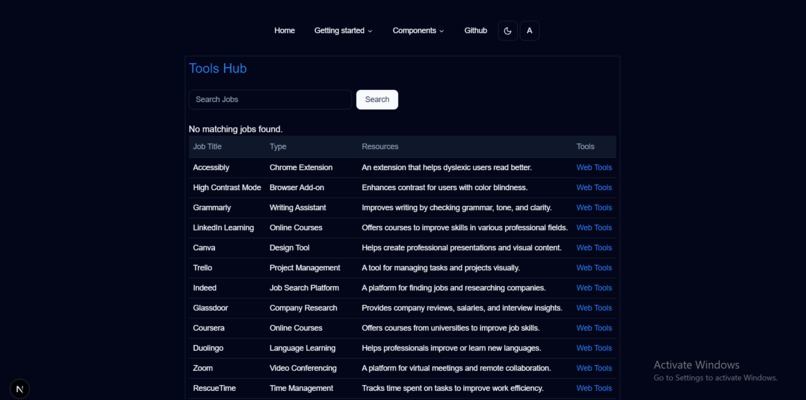Open Web Tools link for Accessibly
Viewport: 806px width, 400px height.
(594, 168)
